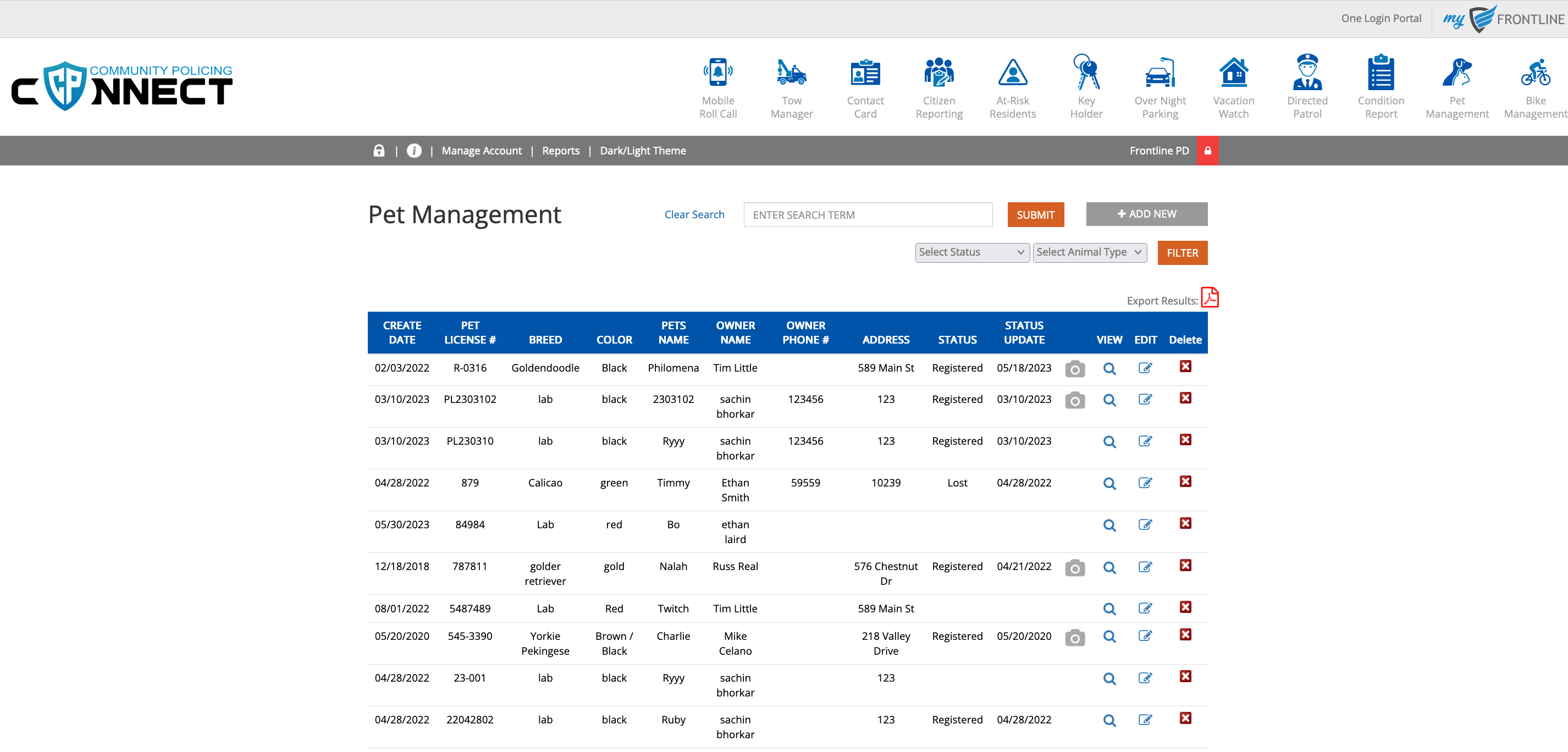Export results as PDF
The width and height of the screenshot is (1568, 752).
click(x=1210, y=298)
